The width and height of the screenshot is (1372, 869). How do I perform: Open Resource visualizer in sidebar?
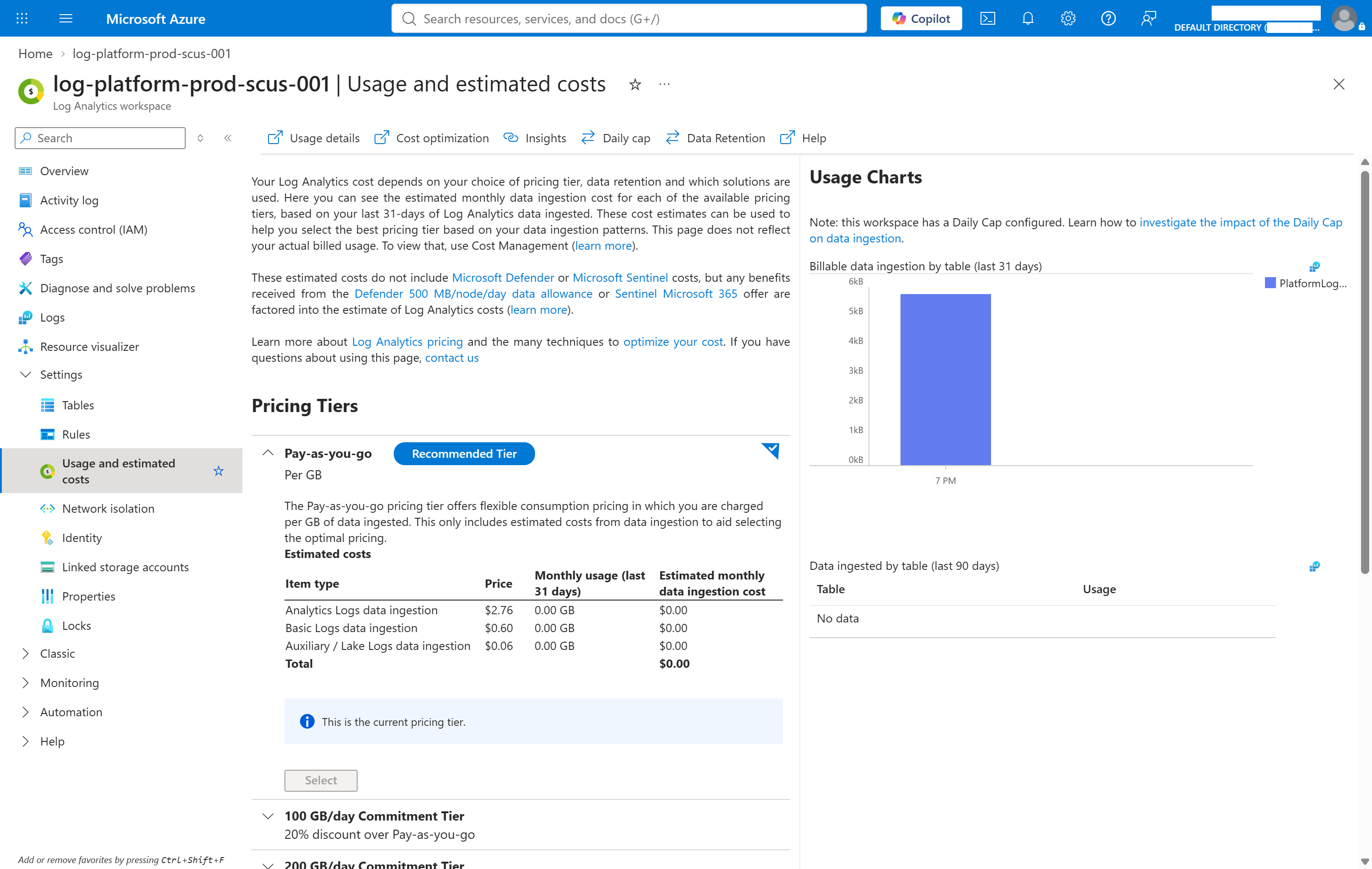pyautogui.click(x=90, y=347)
